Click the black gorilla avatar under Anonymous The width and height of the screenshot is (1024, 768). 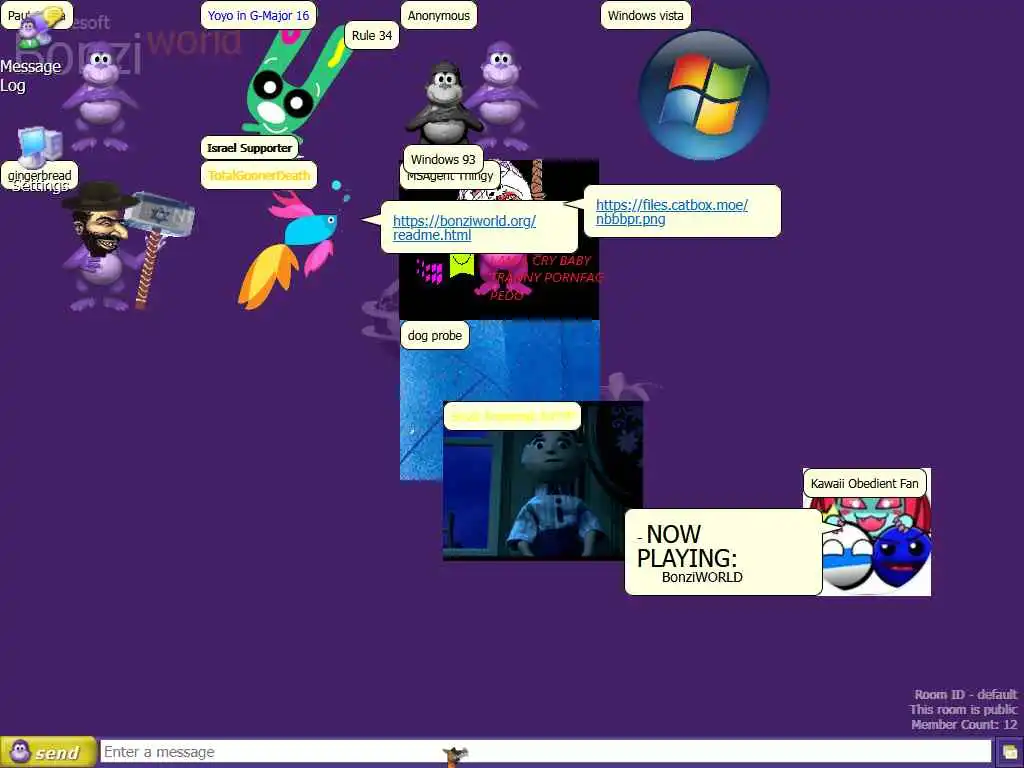pyautogui.click(x=442, y=103)
